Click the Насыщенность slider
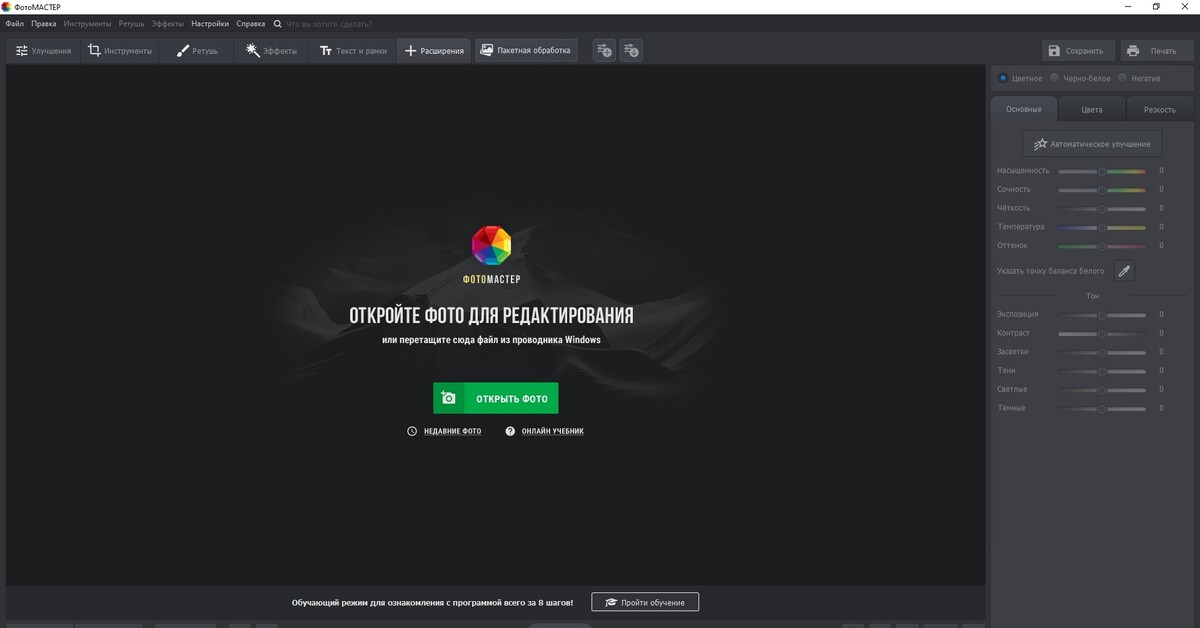This screenshot has width=1200, height=628. (x=1102, y=172)
